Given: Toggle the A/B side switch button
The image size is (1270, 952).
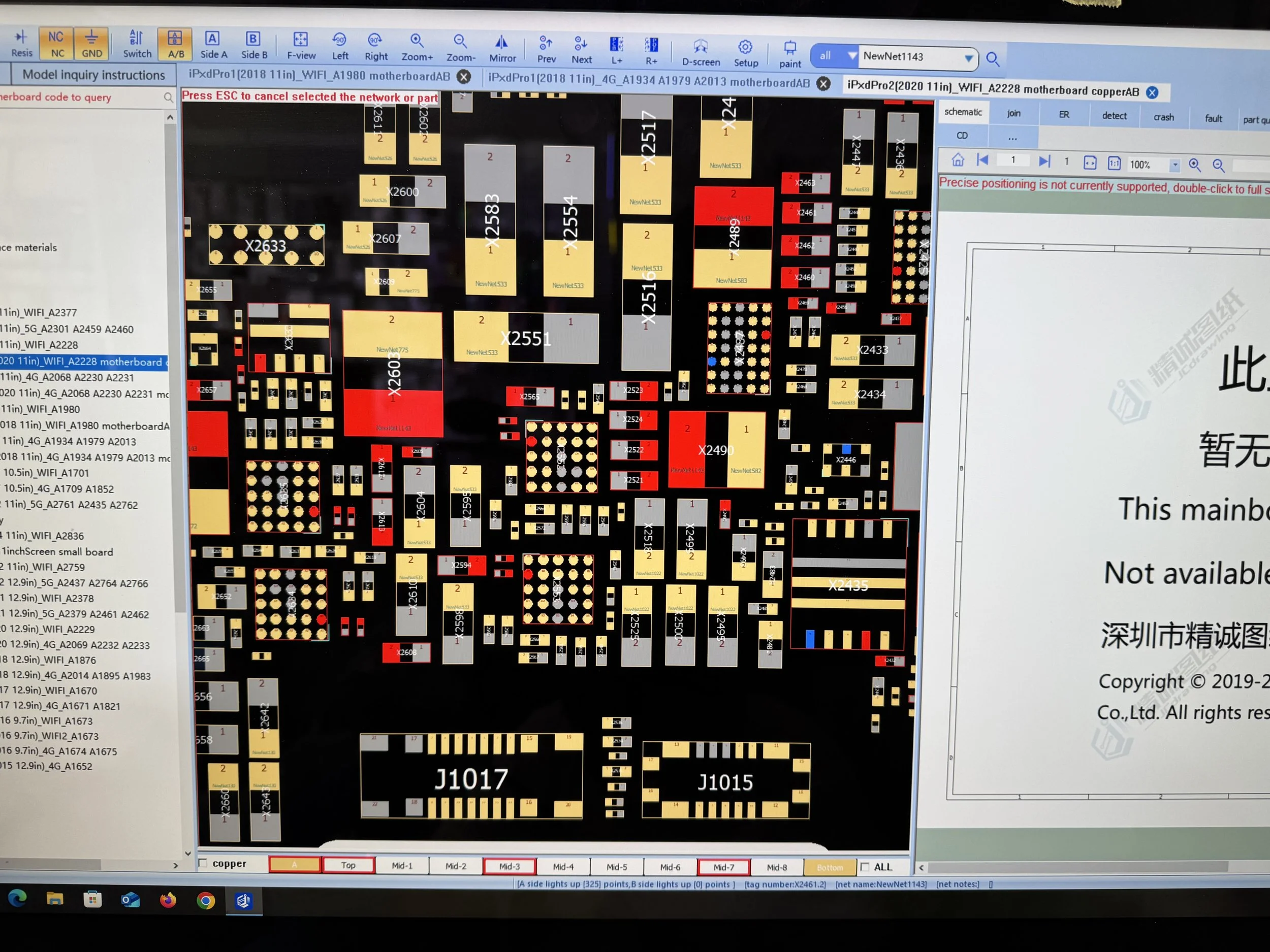Looking at the screenshot, I should 175,43.
